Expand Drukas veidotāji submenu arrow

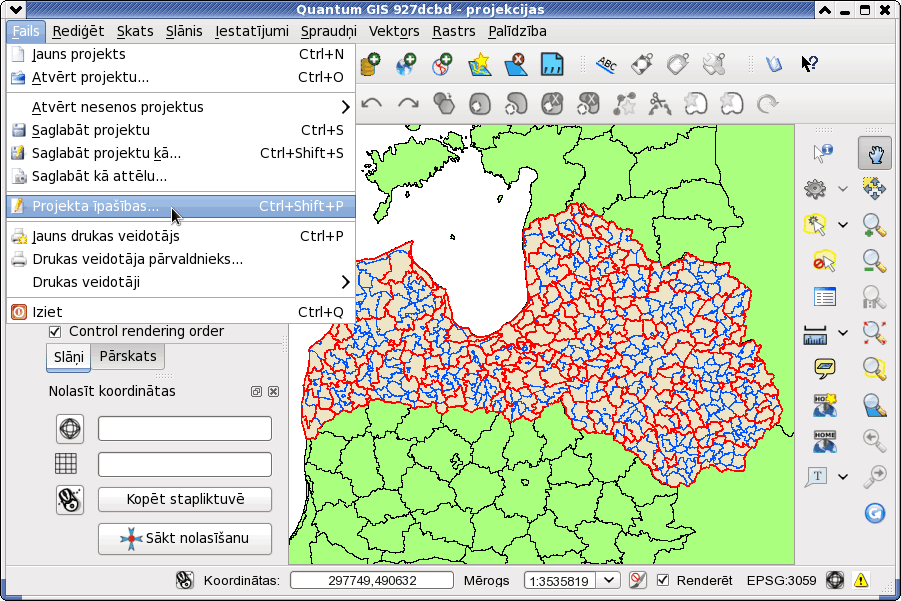tap(345, 282)
